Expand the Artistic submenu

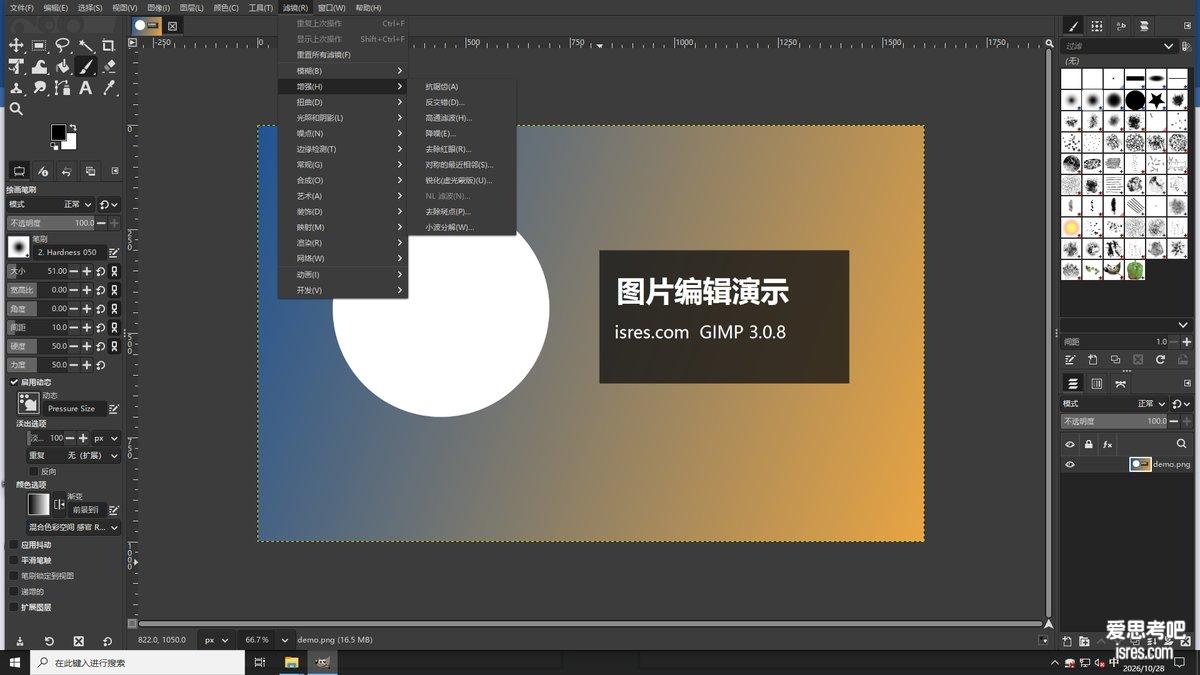(343, 196)
